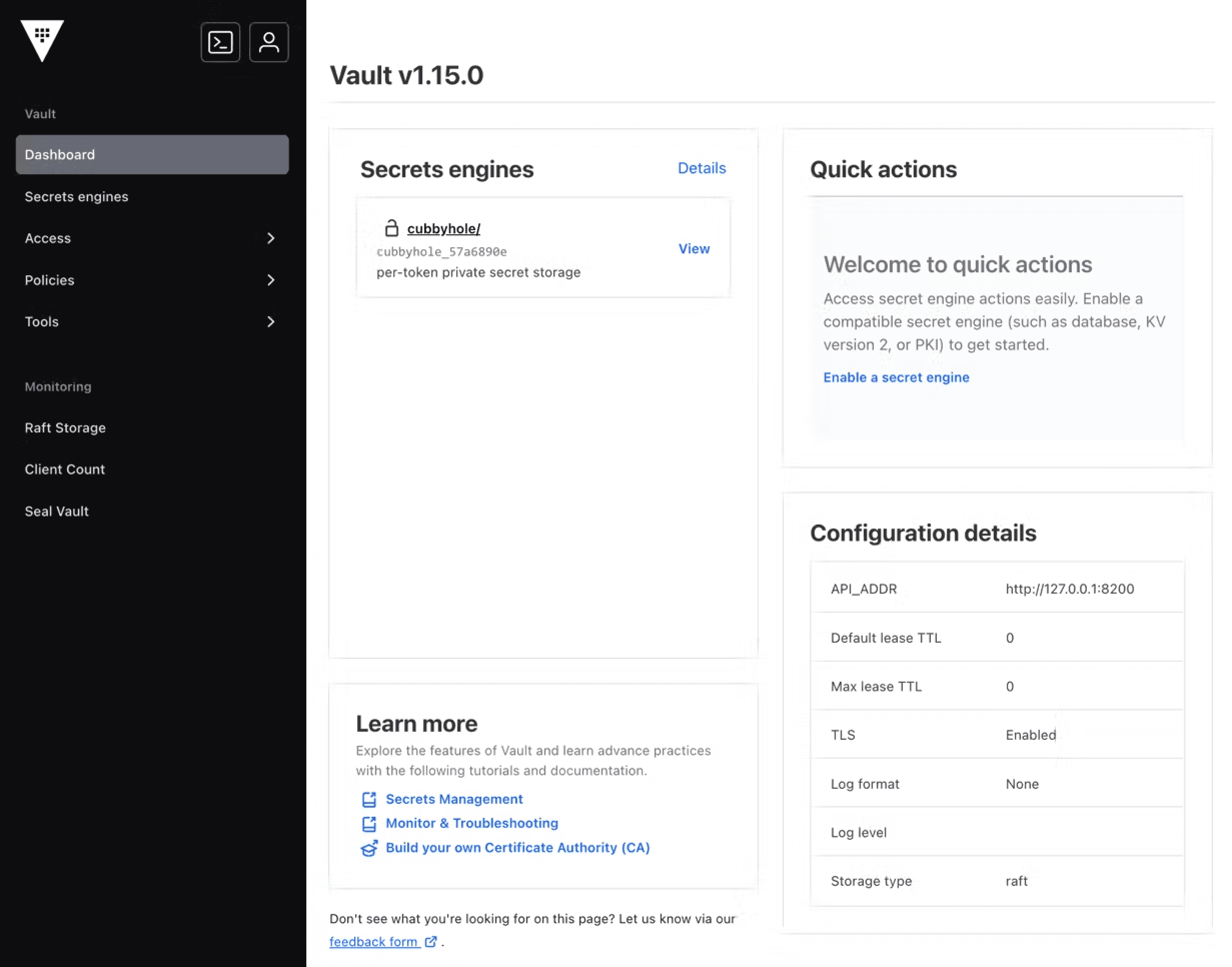Click the user profile icon at top
The image size is (1232, 967).
point(268,42)
